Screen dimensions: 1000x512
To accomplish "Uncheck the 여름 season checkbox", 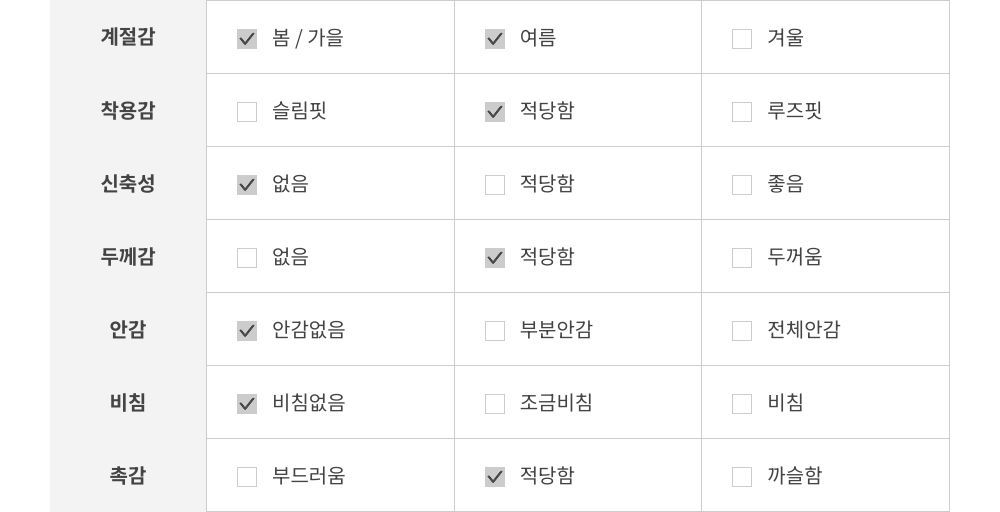I will pos(495,39).
